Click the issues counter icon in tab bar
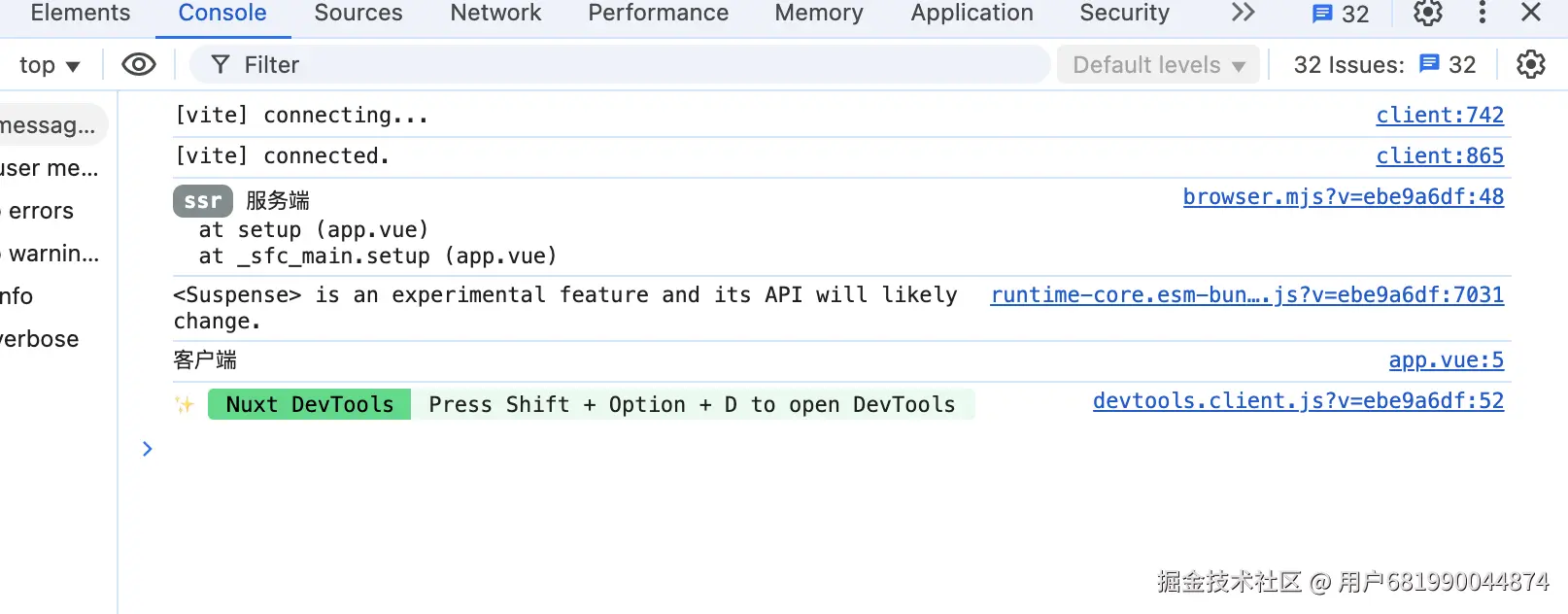This screenshot has height=614, width=1568. [1341, 14]
